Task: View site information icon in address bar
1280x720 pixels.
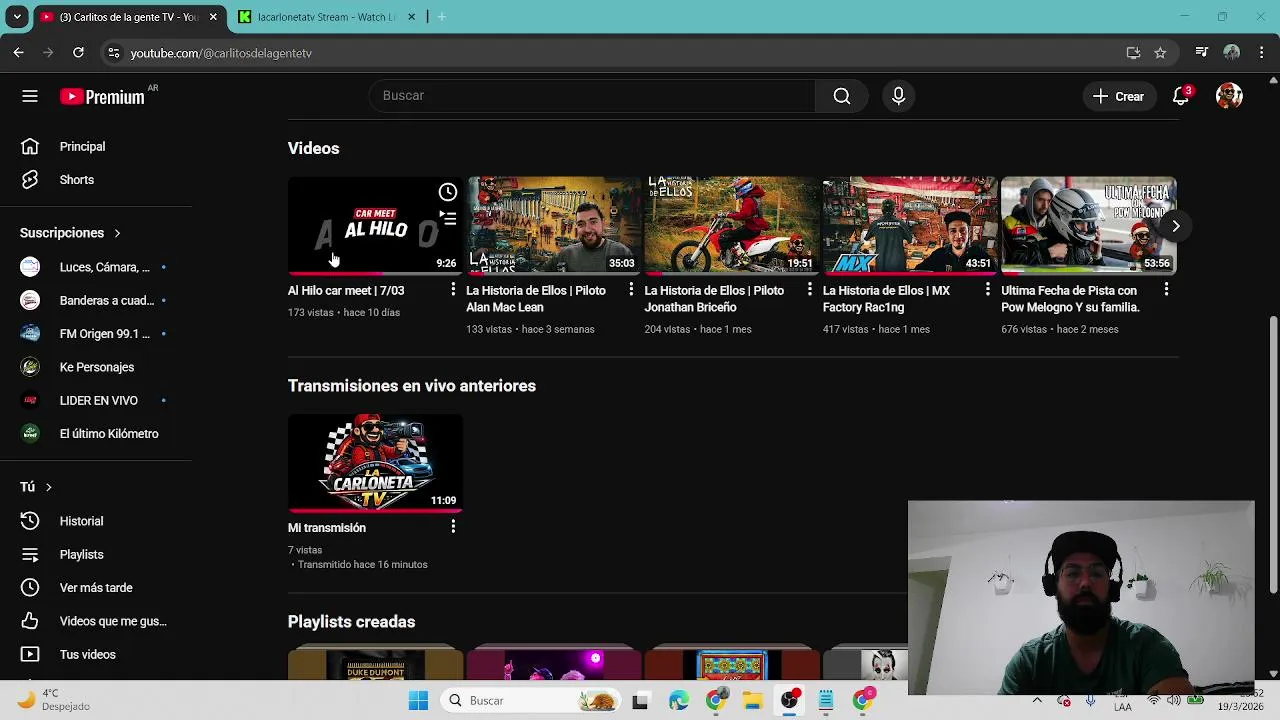Action: coord(114,53)
